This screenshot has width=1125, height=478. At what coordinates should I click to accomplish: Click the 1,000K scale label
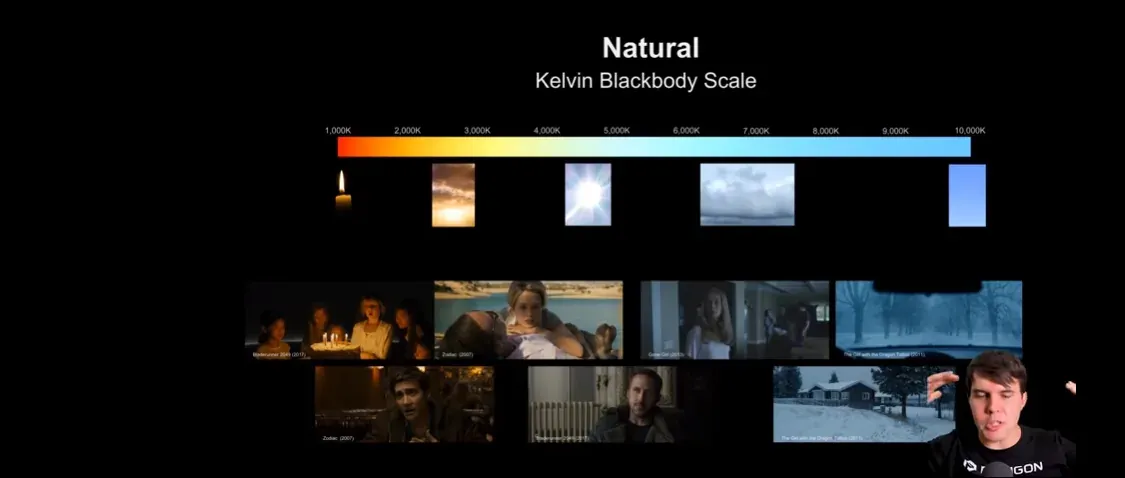(x=338, y=131)
